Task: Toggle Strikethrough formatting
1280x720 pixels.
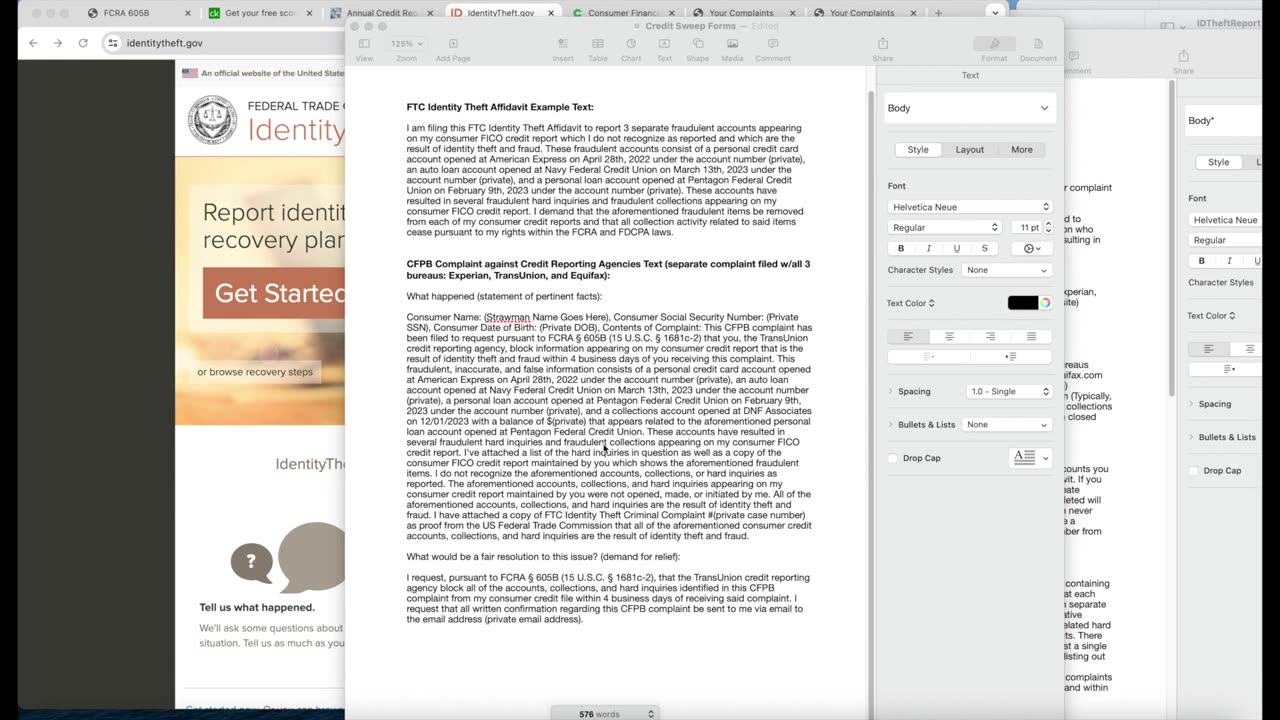Action: click(x=985, y=248)
